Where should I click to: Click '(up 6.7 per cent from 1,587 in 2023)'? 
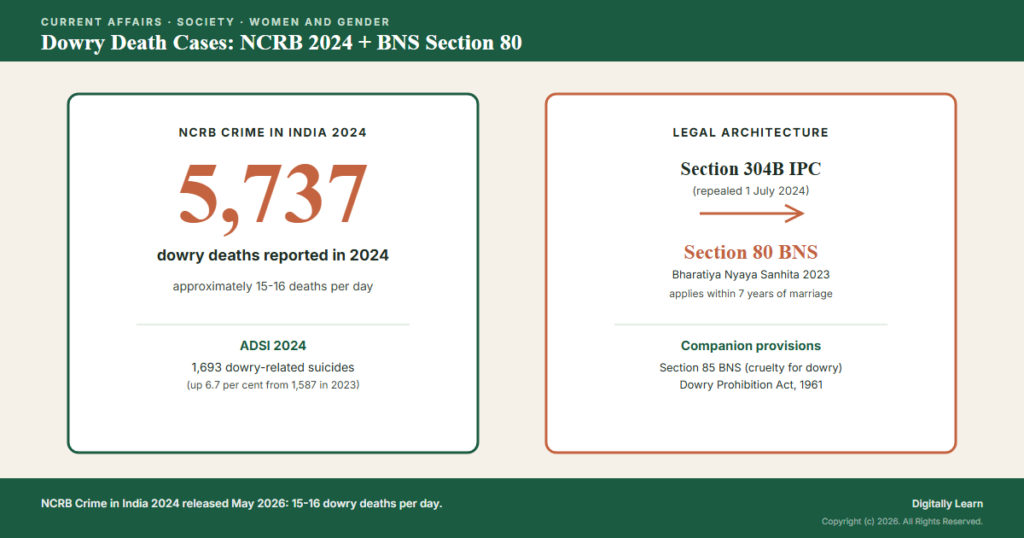pyautogui.click(x=273, y=385)
